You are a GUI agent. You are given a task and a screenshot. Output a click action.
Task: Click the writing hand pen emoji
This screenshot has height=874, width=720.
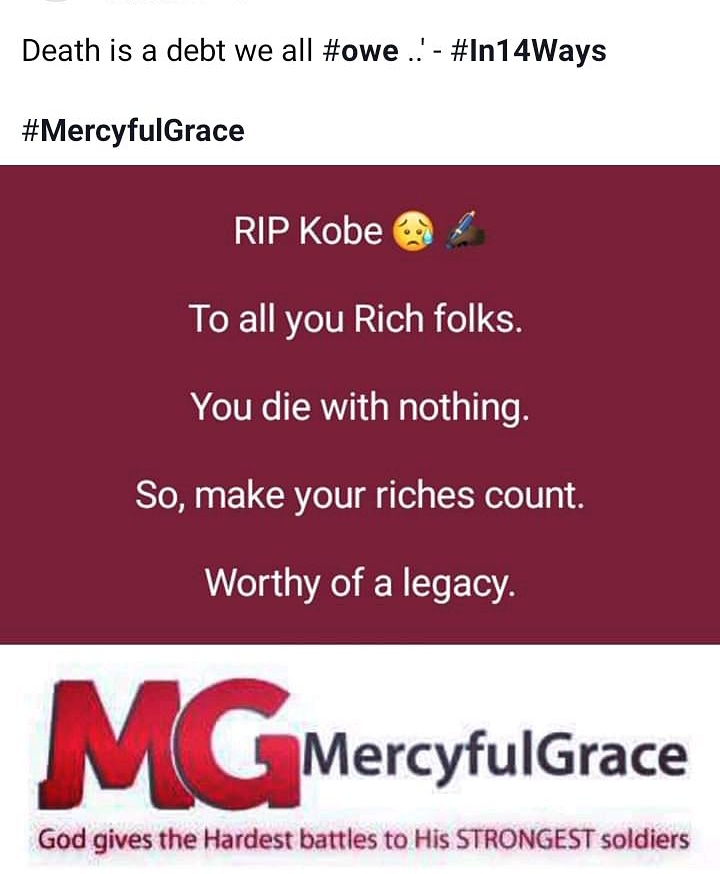point(465,230)
